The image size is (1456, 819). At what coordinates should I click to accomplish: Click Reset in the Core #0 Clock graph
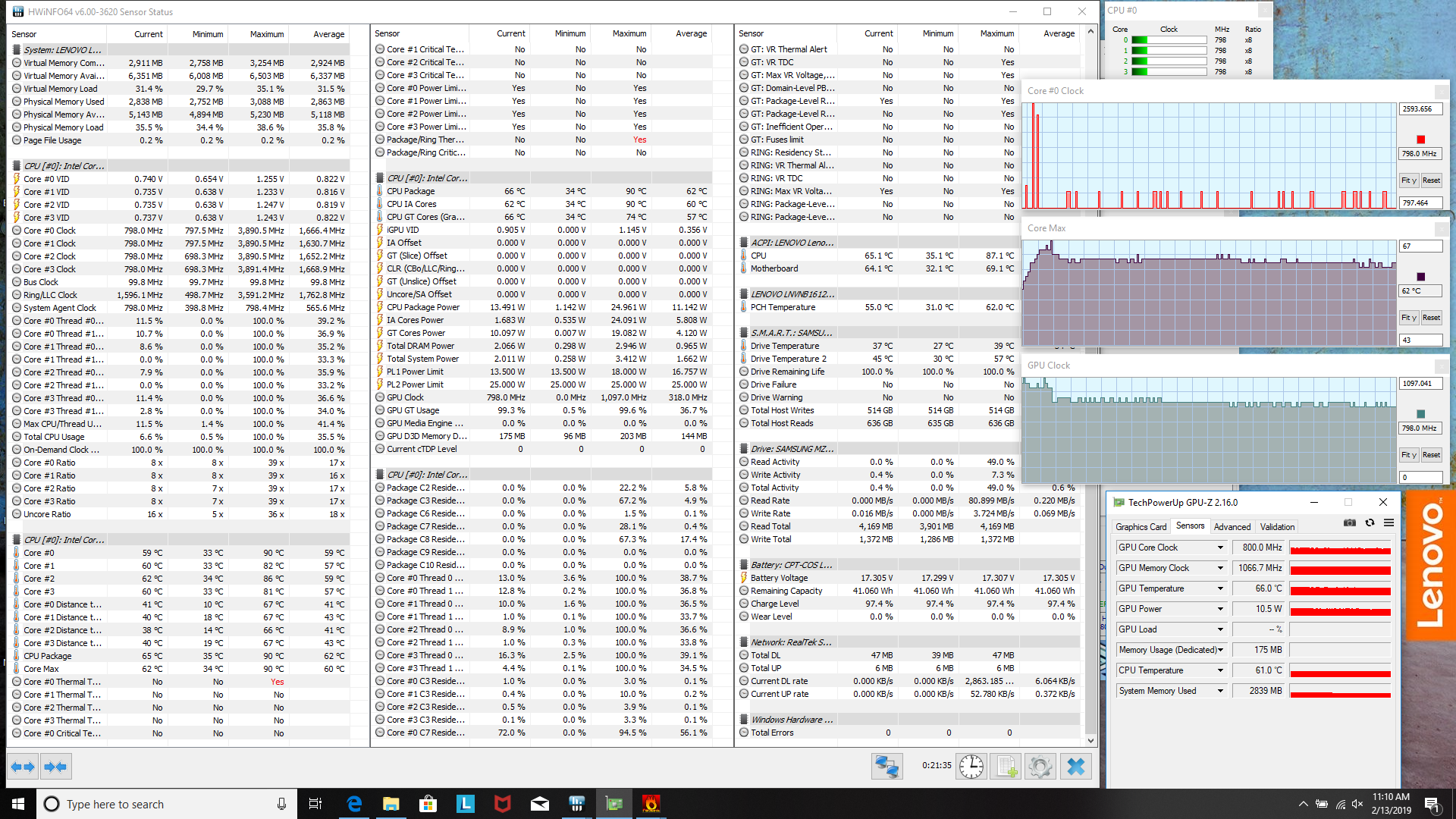[x=1431, y=180]
